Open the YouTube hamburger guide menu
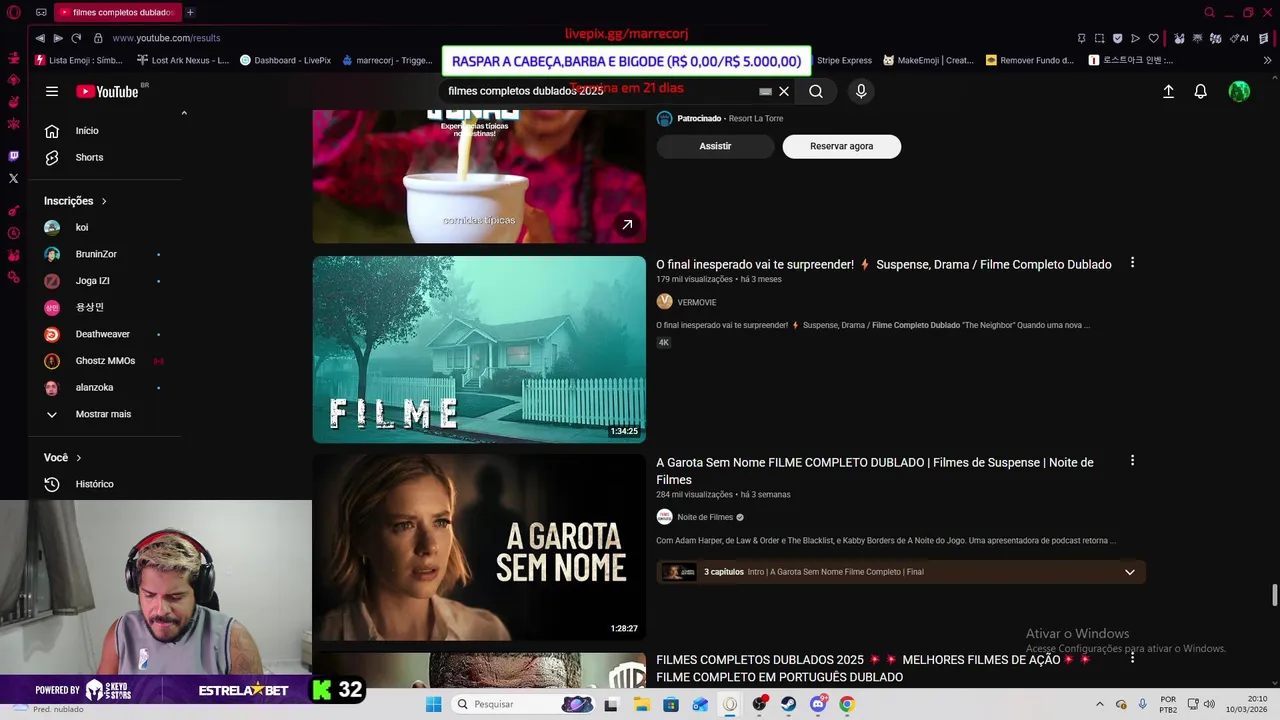This screenshot has width=1280, height=720. click(52, 91)
